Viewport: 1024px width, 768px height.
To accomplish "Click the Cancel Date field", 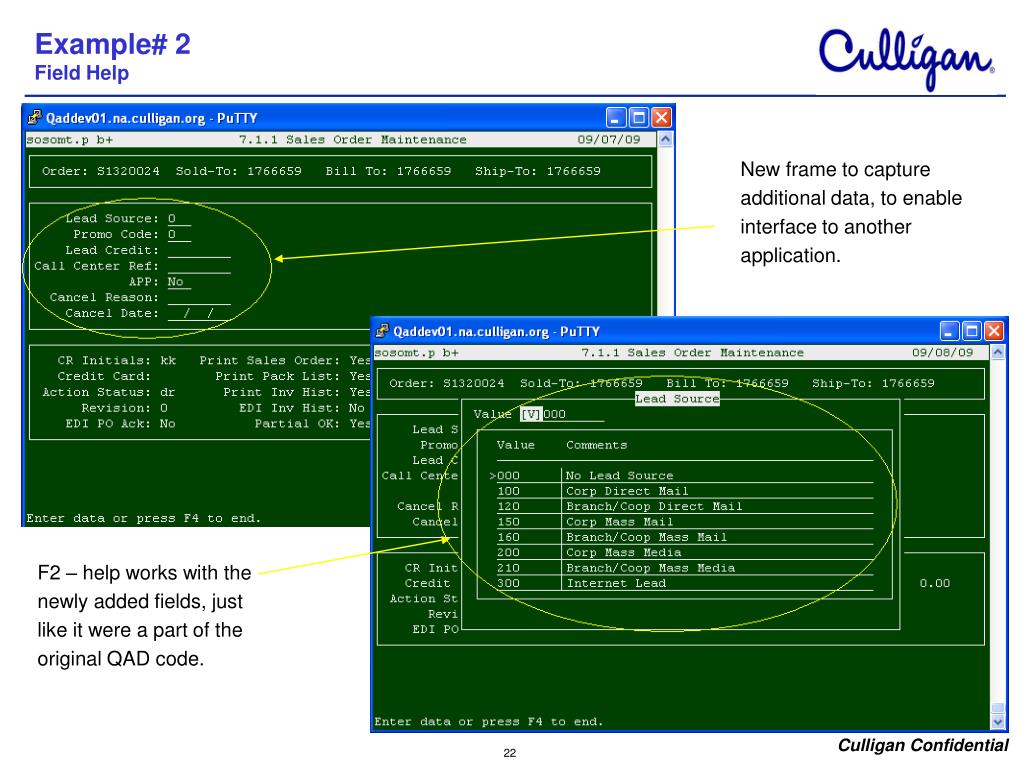I will point(199,313).
